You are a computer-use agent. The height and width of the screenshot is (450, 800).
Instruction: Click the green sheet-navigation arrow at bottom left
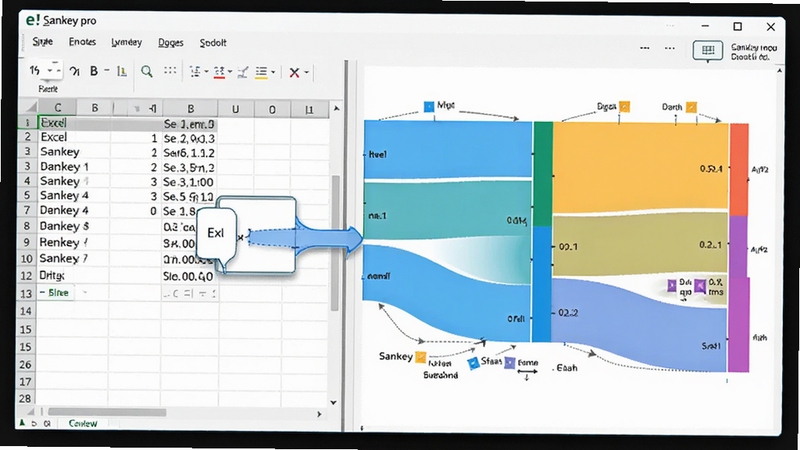22,423
